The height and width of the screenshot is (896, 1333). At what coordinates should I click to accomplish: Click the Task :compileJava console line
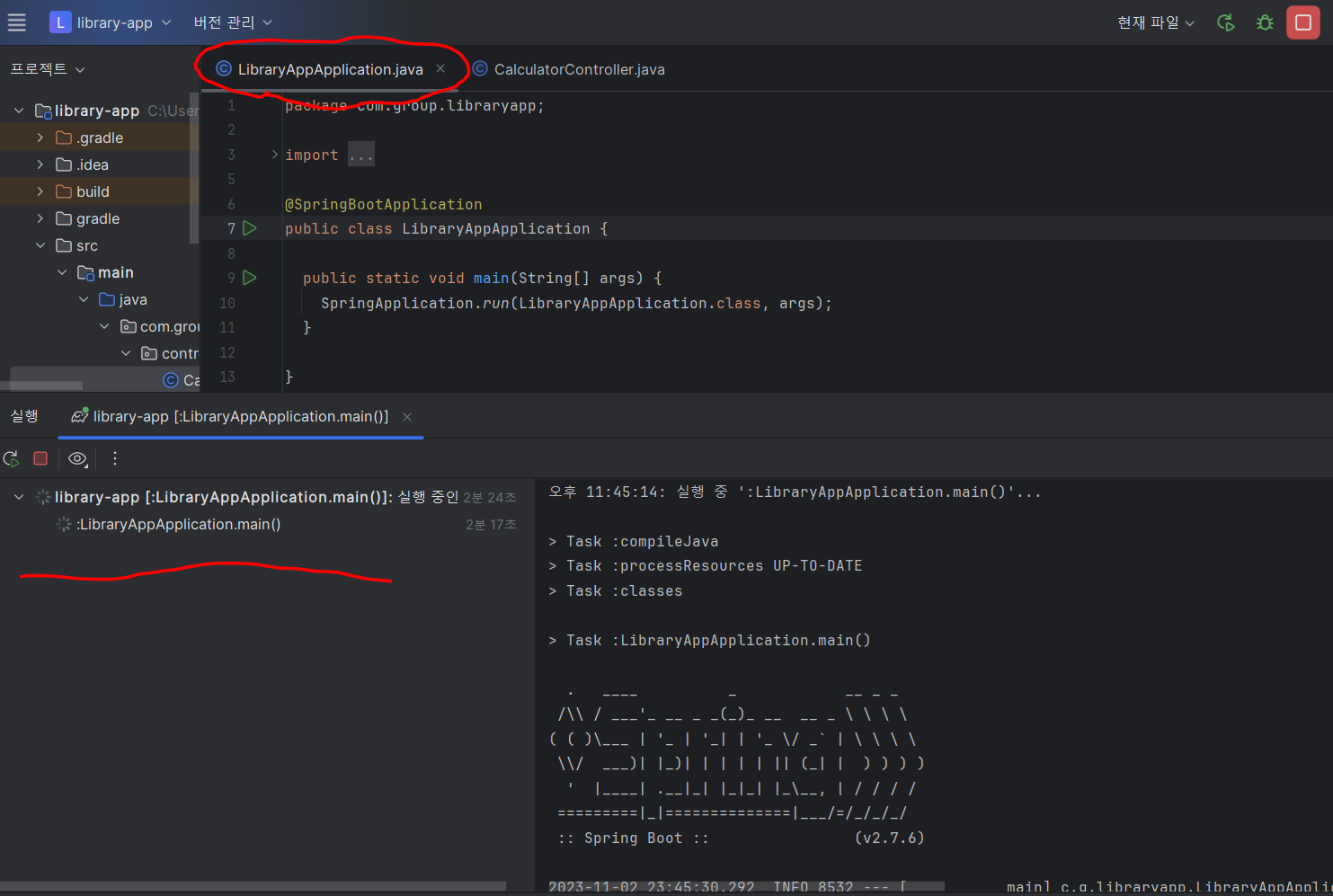pyautogui.click(x=634, y=541)
